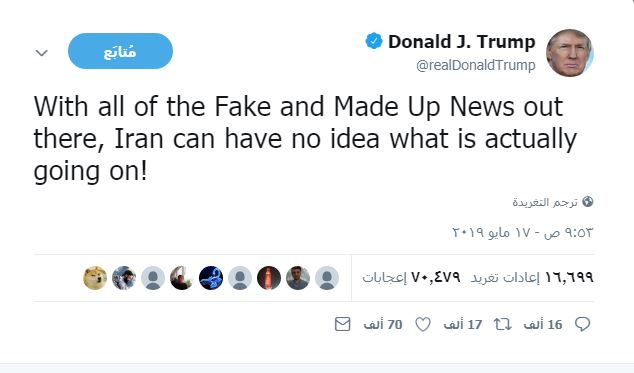634x373 pixels.
Task: Open the tweet options chevron dropdown
Action: coord(42,53)
